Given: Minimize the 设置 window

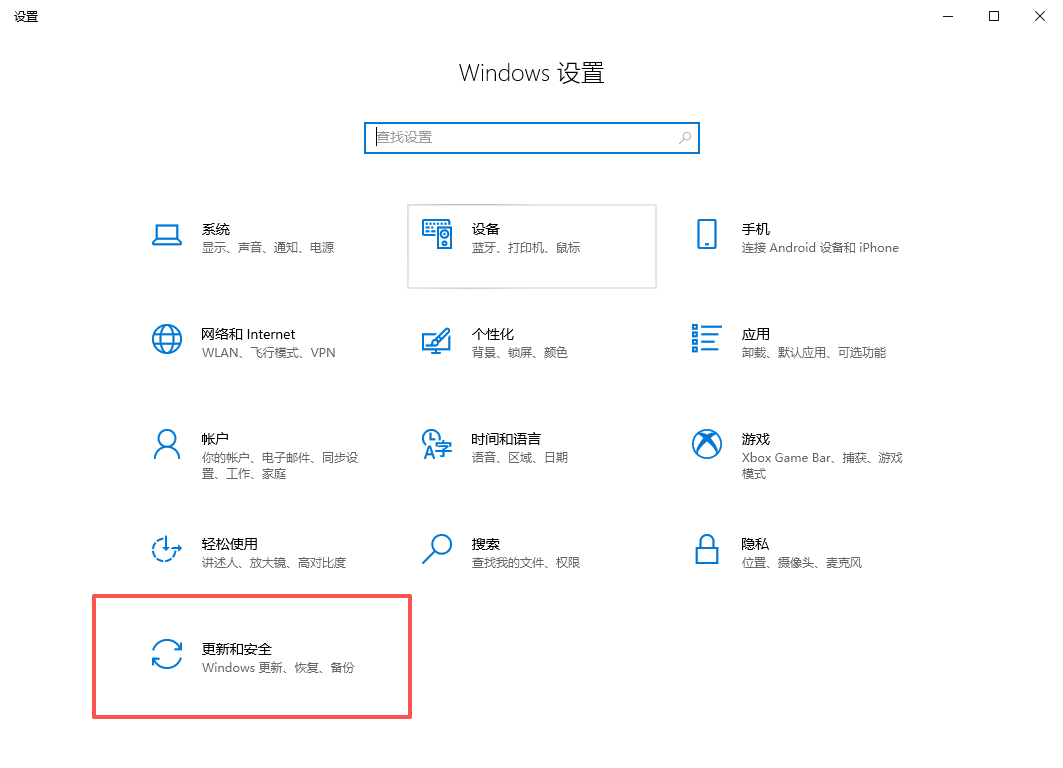Looking at the screenshot, I should 948,16.
